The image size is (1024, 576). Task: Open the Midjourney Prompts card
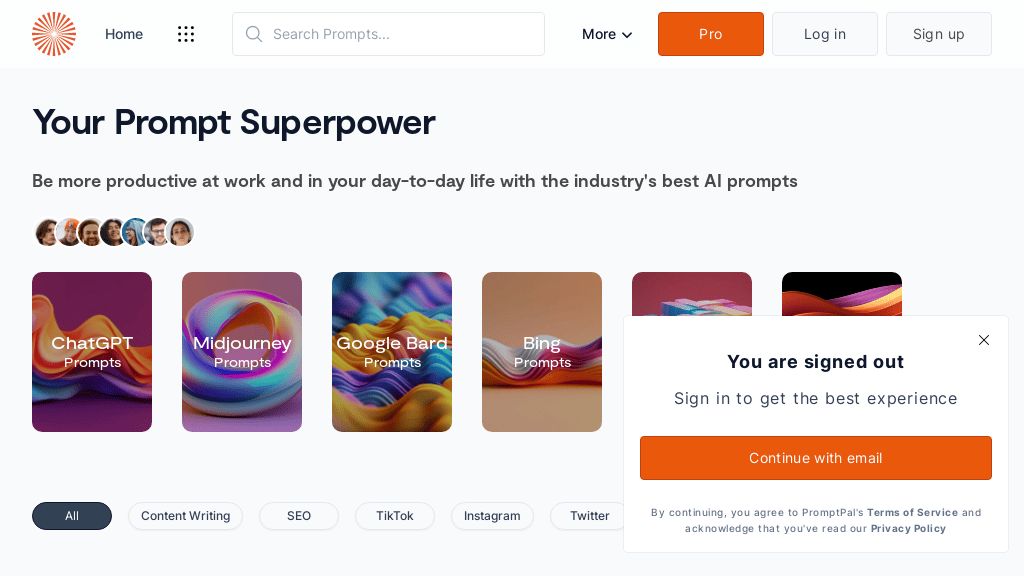coord(242,352)
